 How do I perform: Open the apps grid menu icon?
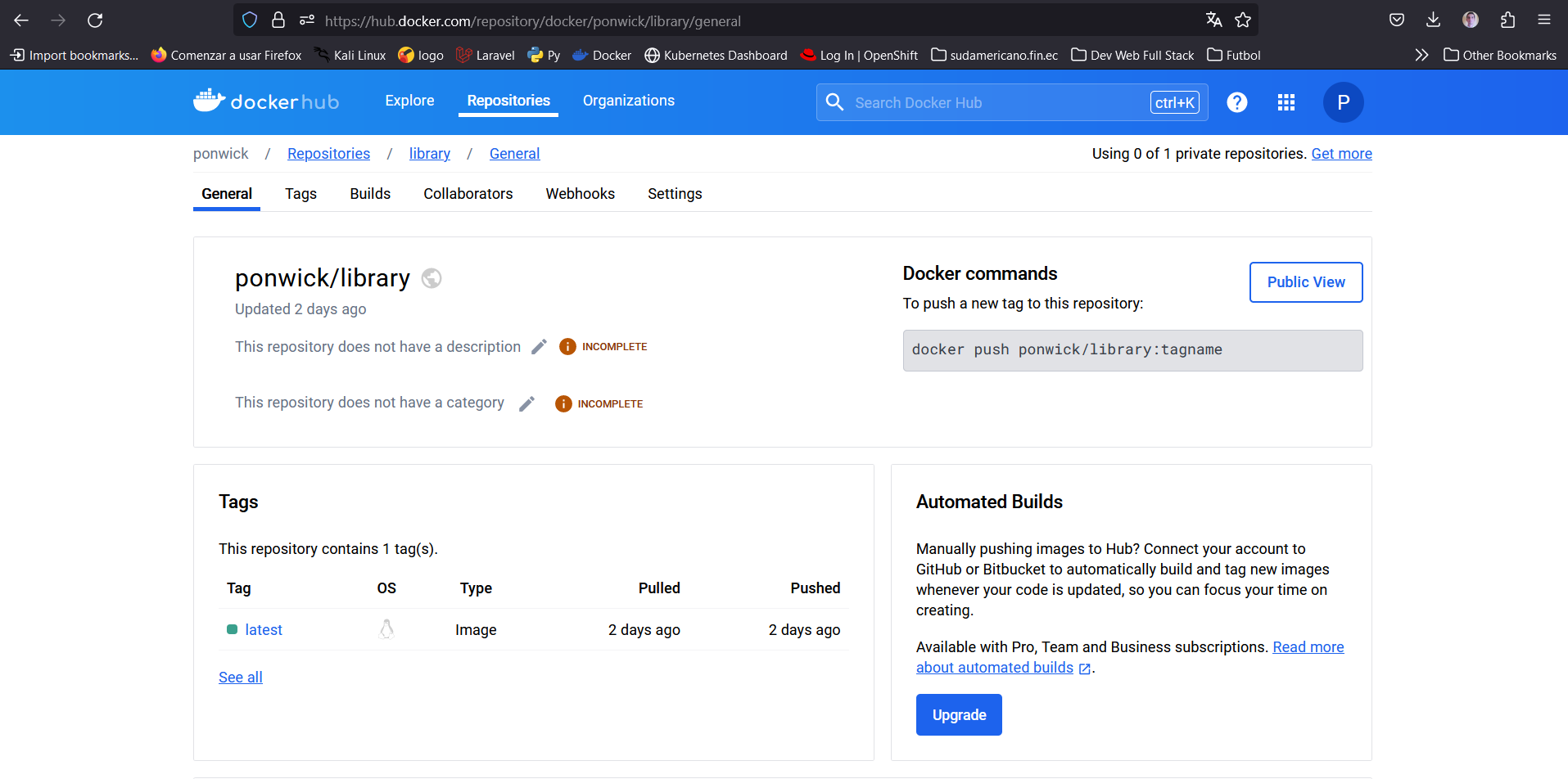[1286, 102]
